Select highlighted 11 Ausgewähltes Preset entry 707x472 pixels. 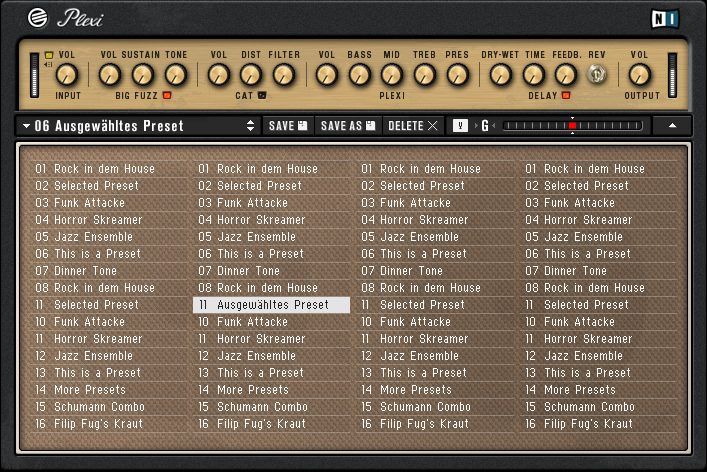[271, 305]
